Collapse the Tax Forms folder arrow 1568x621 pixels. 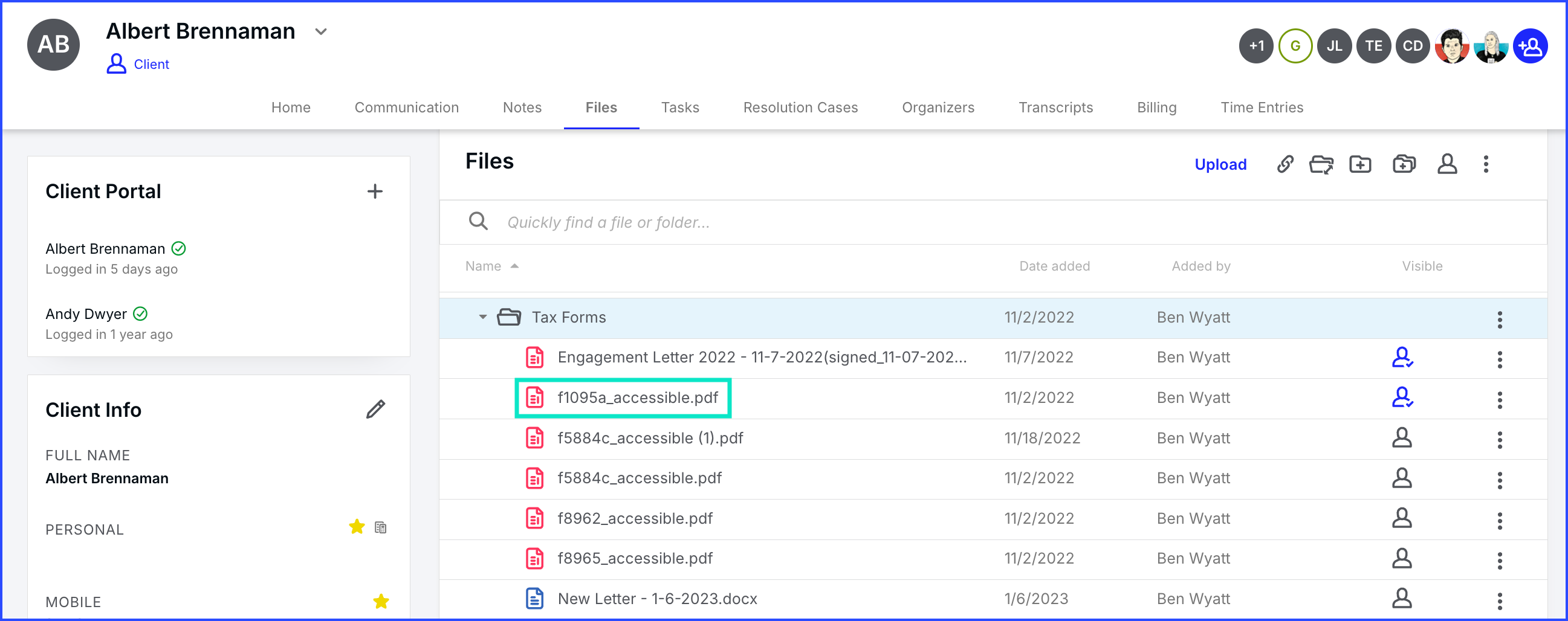coord(482,317)
